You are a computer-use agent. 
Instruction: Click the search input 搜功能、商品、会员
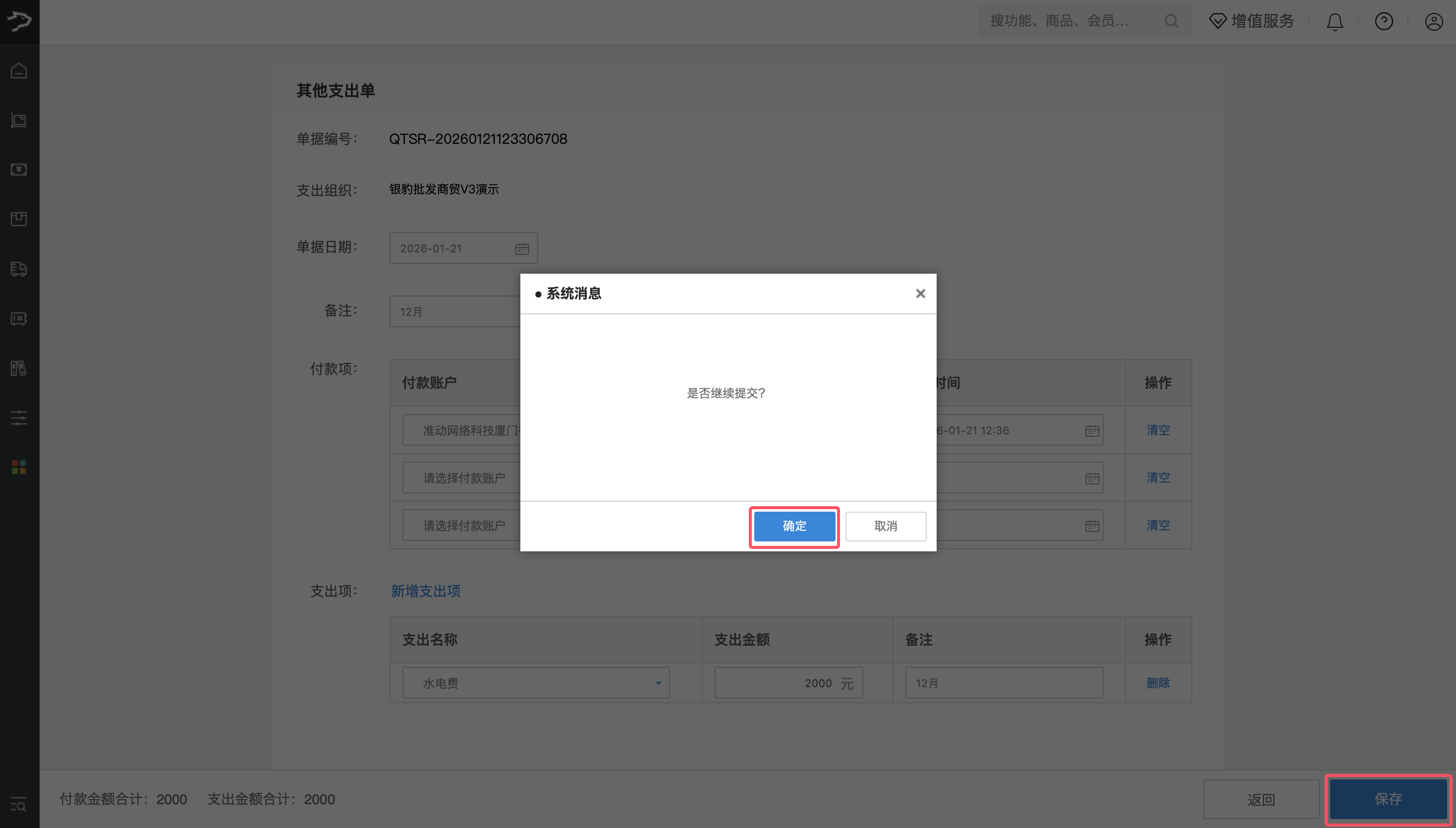1068,20
